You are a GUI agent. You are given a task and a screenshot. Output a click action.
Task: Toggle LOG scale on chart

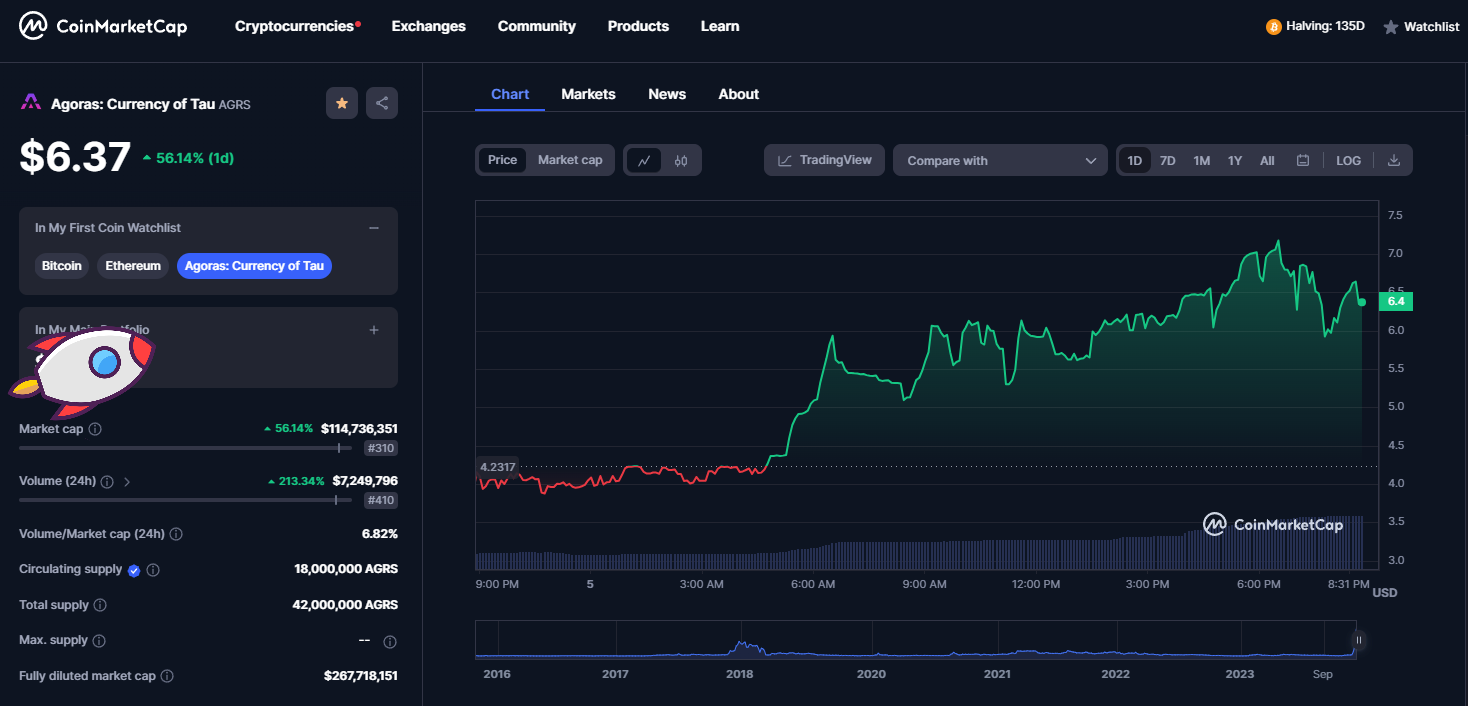pos(1348,160)
